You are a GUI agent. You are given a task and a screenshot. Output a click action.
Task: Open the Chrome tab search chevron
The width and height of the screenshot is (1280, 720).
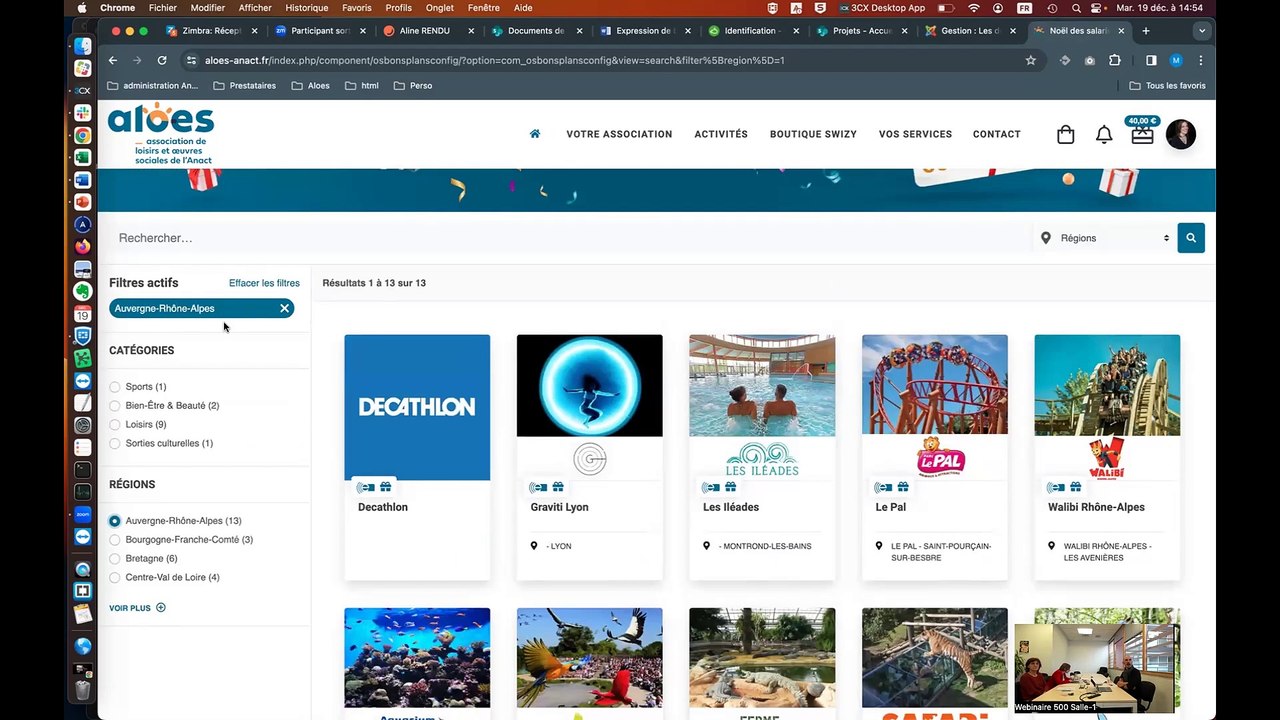point(1202,31)
